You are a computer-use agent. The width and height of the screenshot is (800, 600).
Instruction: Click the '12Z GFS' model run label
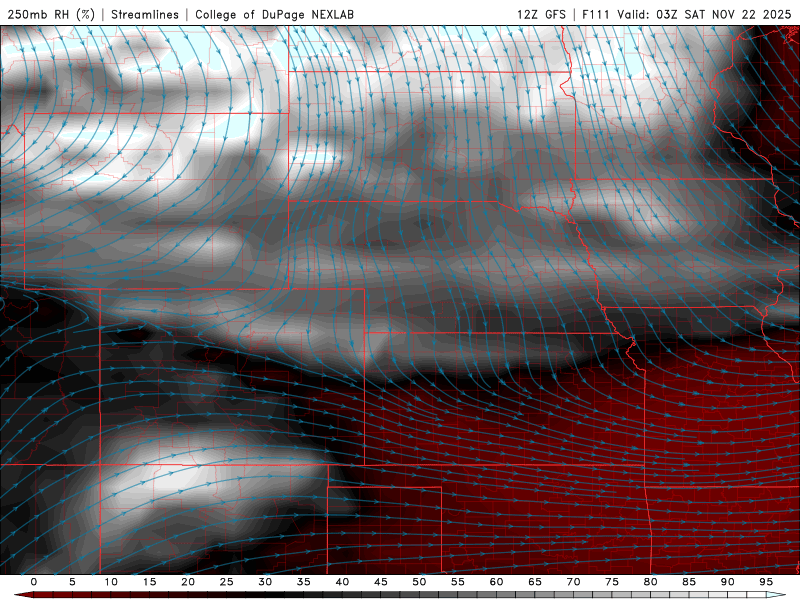pyautogui.click(x=541, y=14)
